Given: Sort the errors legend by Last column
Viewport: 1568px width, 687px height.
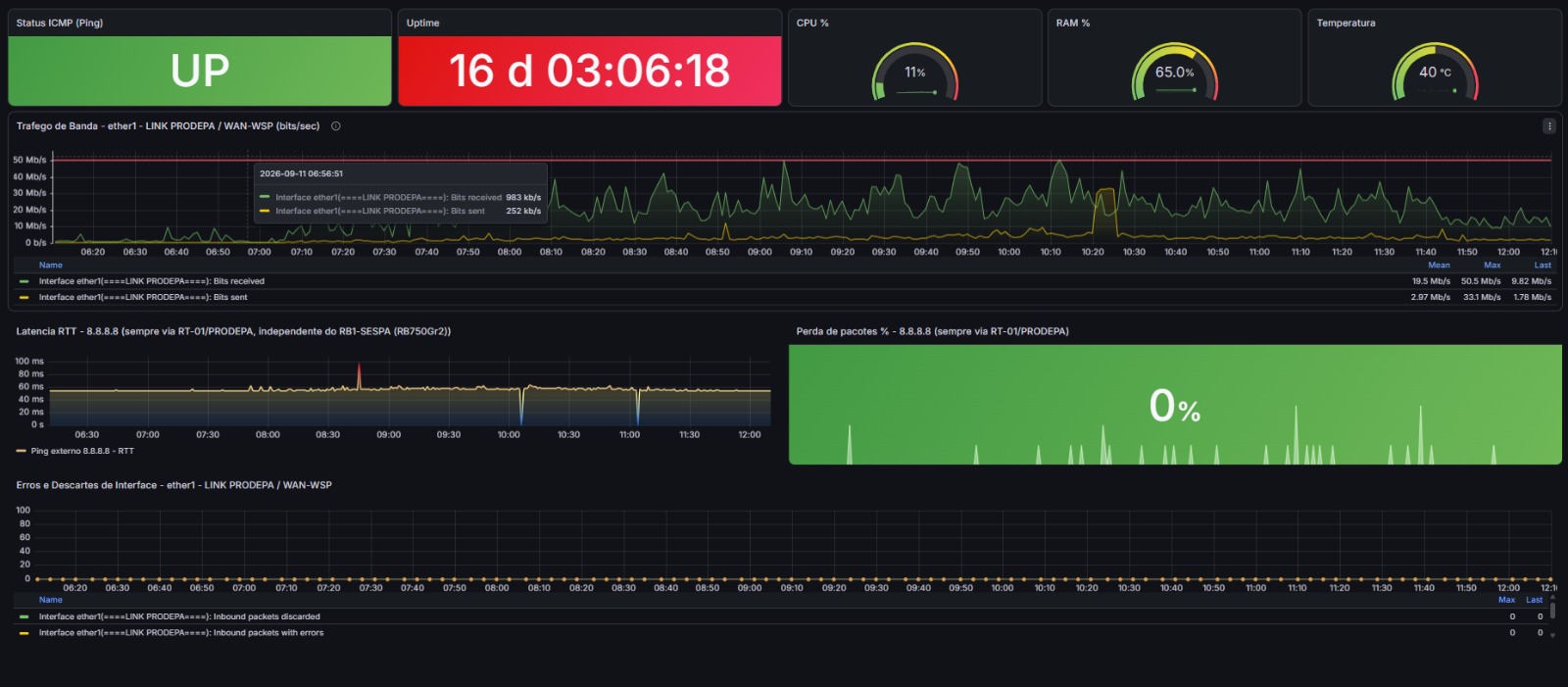Looking at the screenshot, I should pyautogui.click(x=1535, y=600).
